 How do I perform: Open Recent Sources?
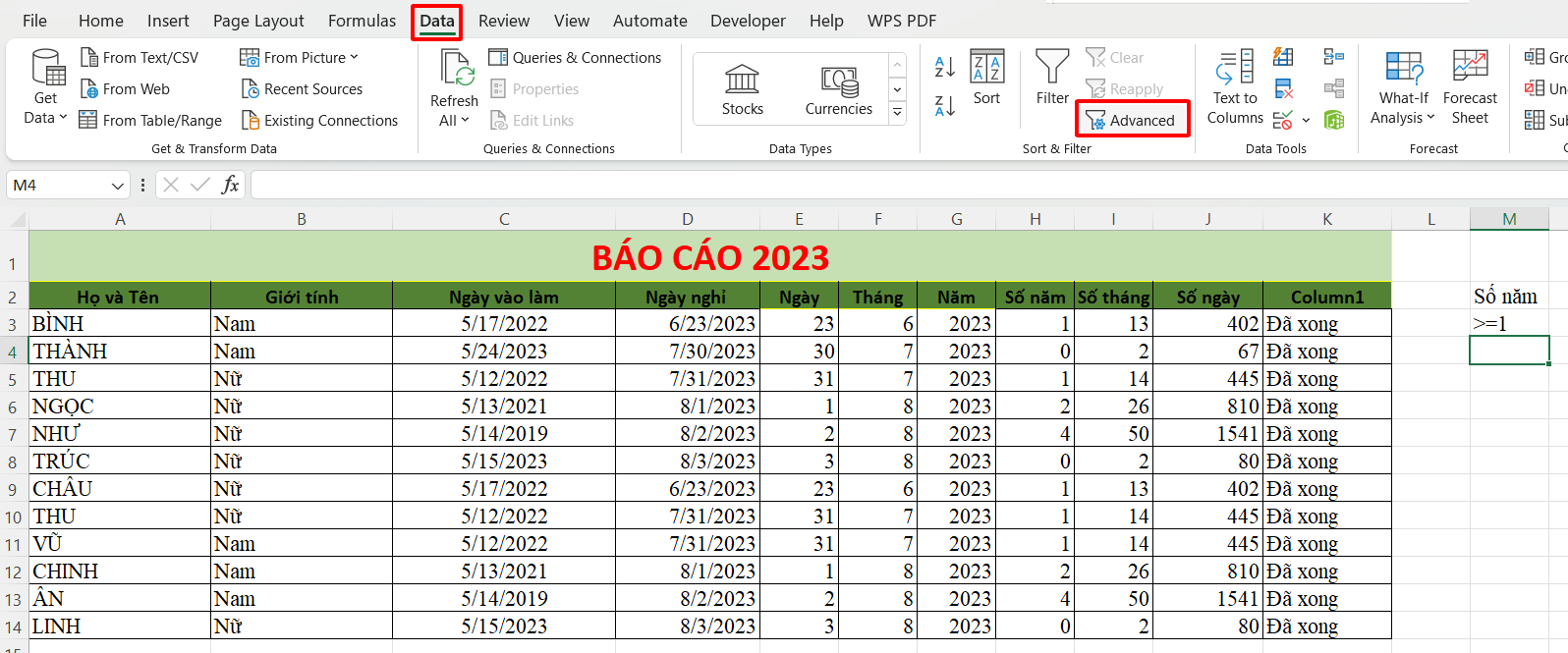click(302, 89)
